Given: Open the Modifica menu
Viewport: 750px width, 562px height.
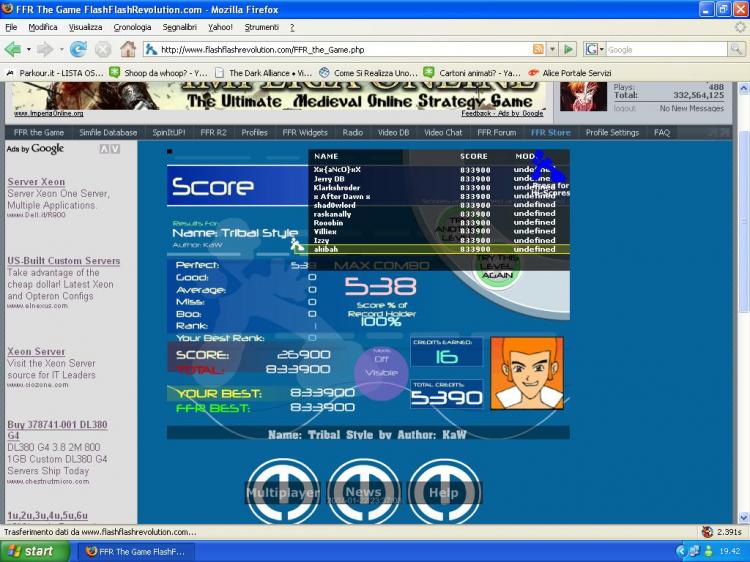Looking at the screenshot, I should 43,27.
